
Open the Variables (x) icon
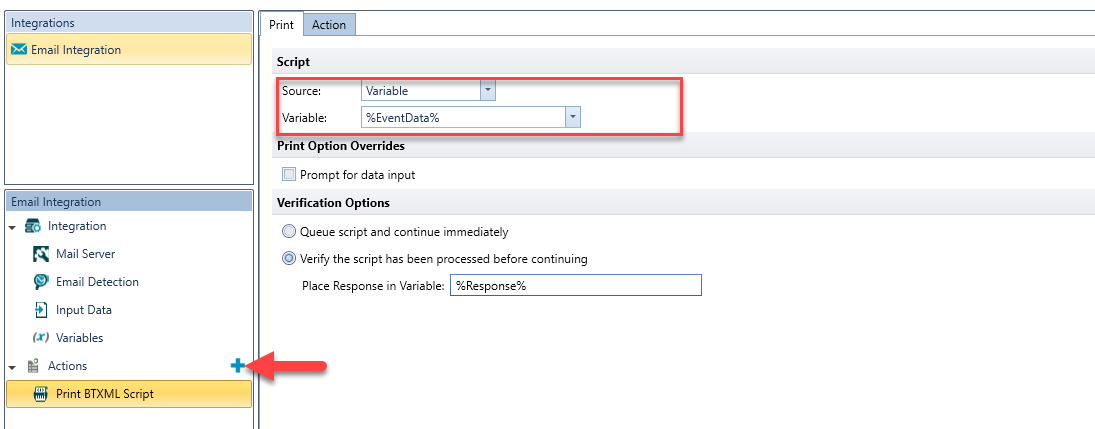(41, 338)
